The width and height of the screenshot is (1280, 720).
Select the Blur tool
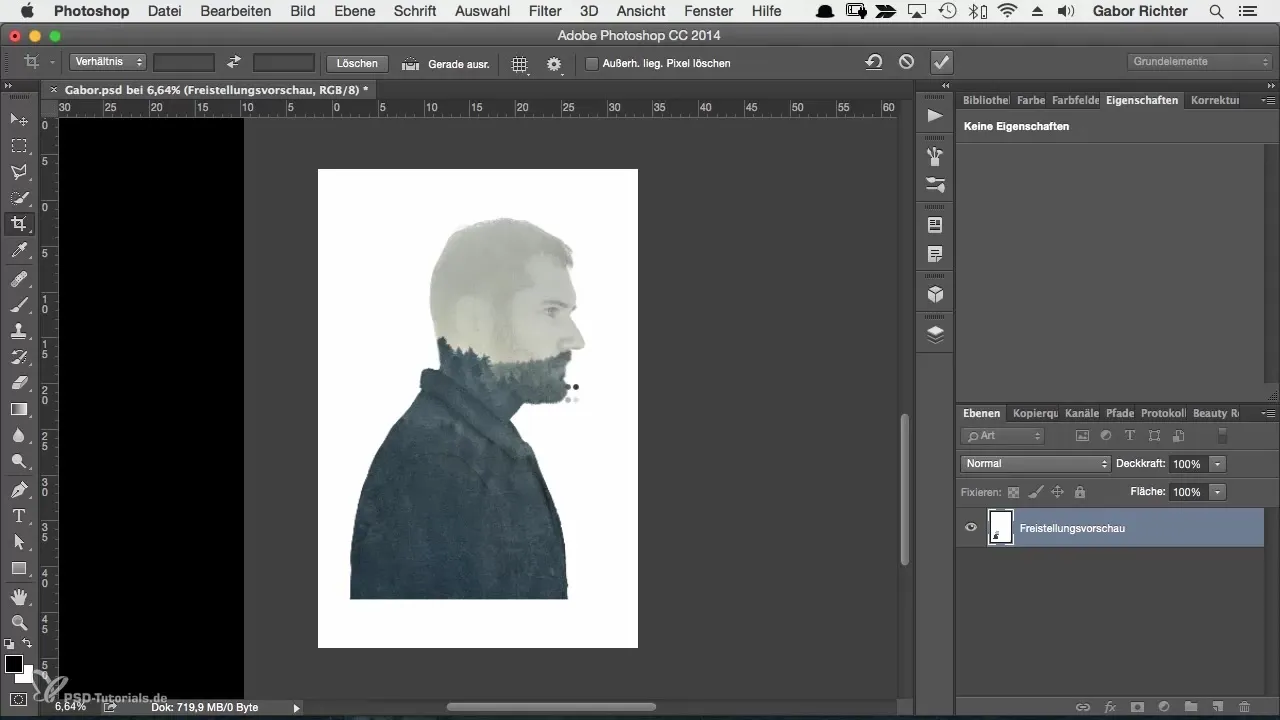[19, 435]
